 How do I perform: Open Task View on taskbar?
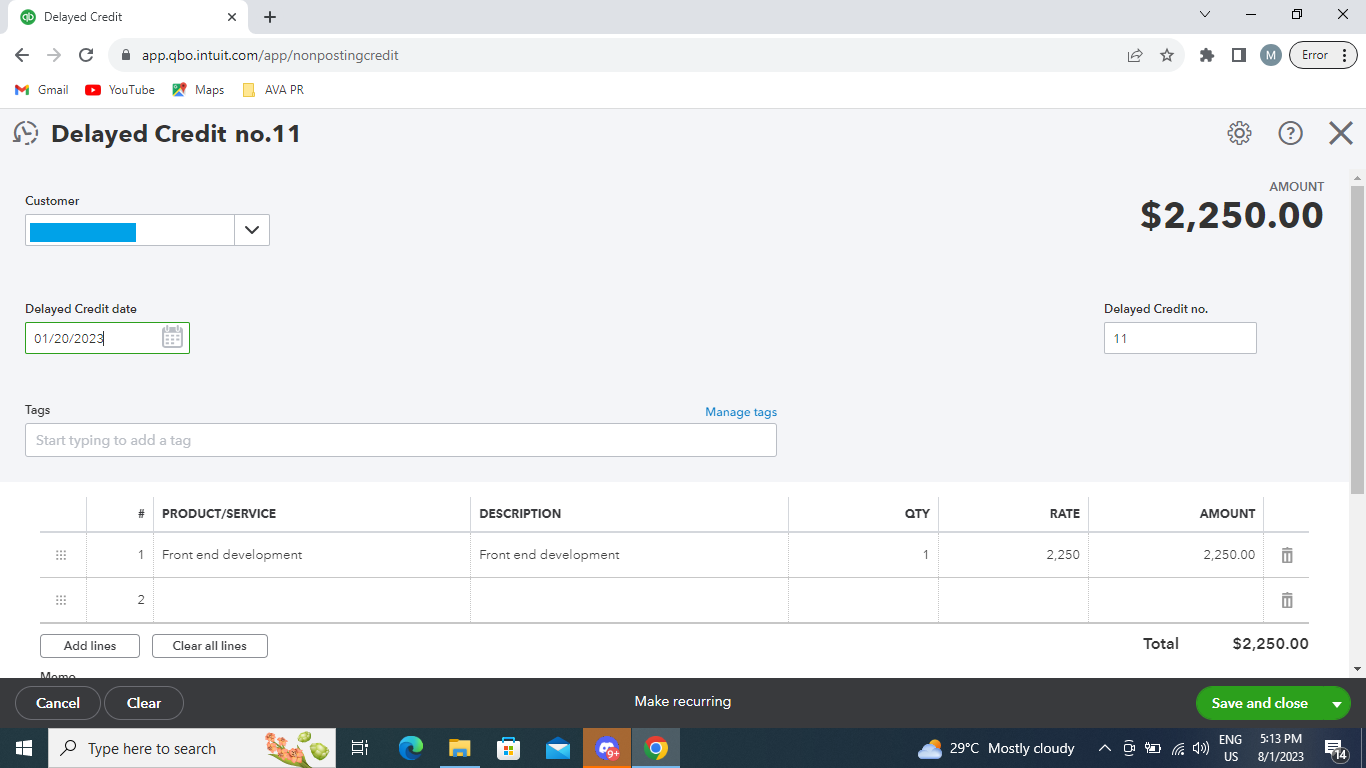click(x=360, y=748)
